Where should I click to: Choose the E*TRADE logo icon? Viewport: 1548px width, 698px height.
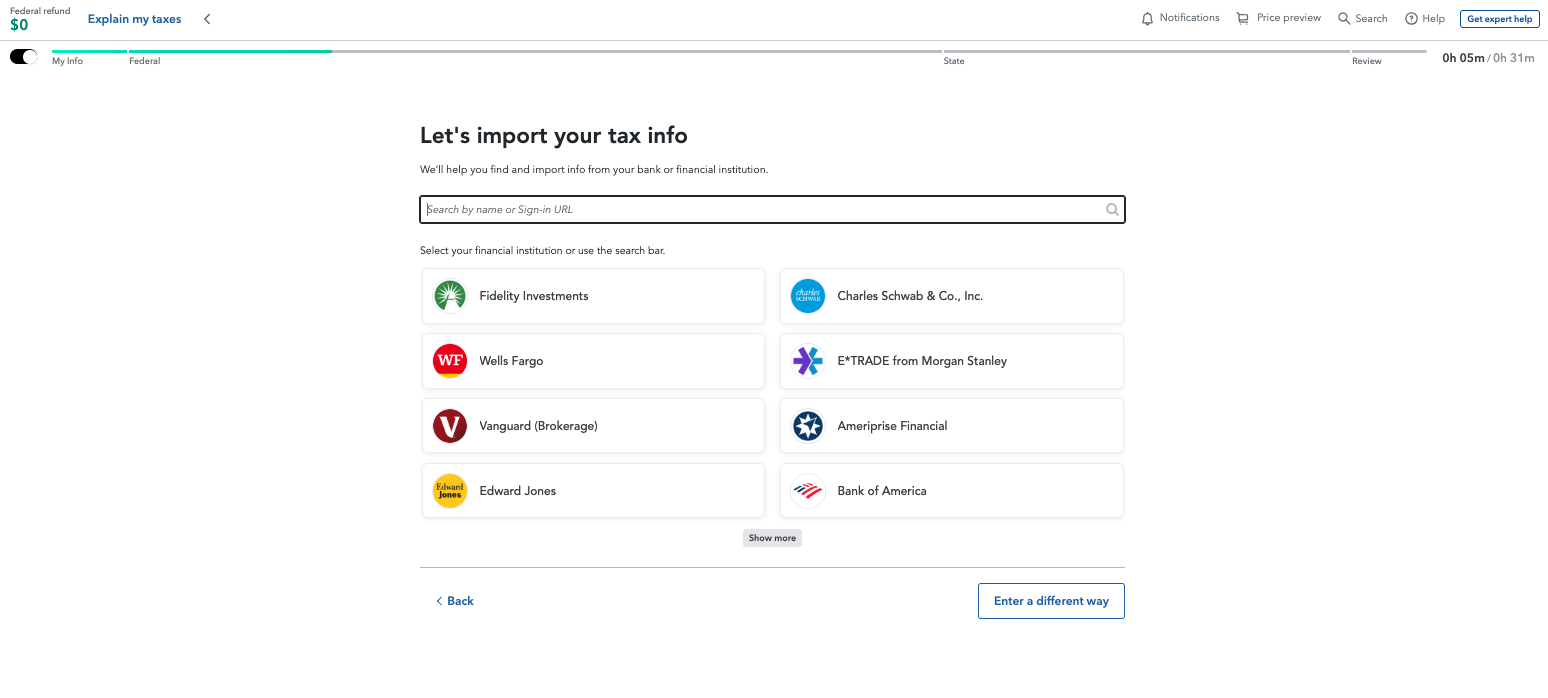click(x=807, y=361)
